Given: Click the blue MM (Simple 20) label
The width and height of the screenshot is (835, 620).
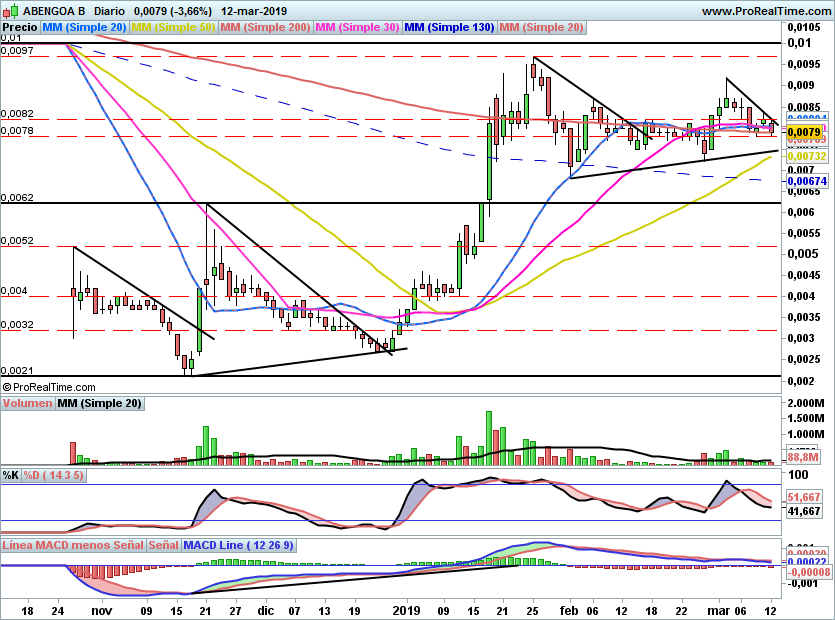Looking at the screenshot, I should (84, 27).
